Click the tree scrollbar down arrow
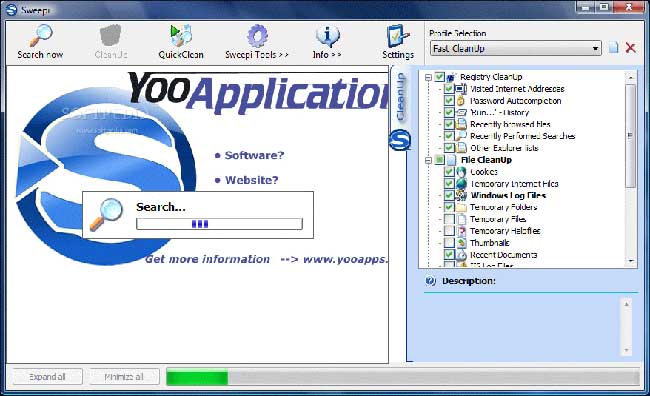 click(631, 261)
